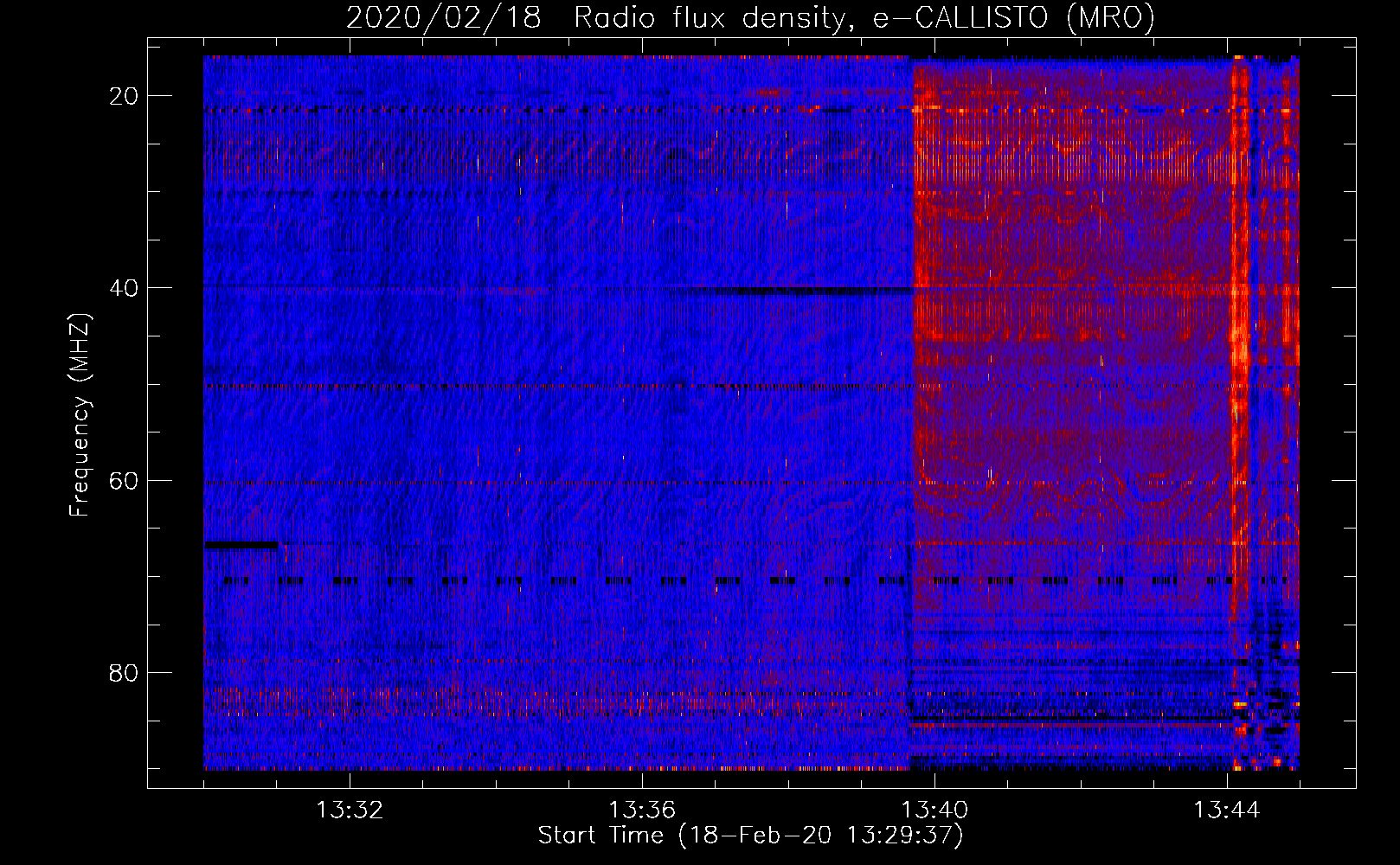The width and height of the screenshot is (1400, 865).
Task: Click the 13:44 time tick label
Action: tap(1227, 811)
